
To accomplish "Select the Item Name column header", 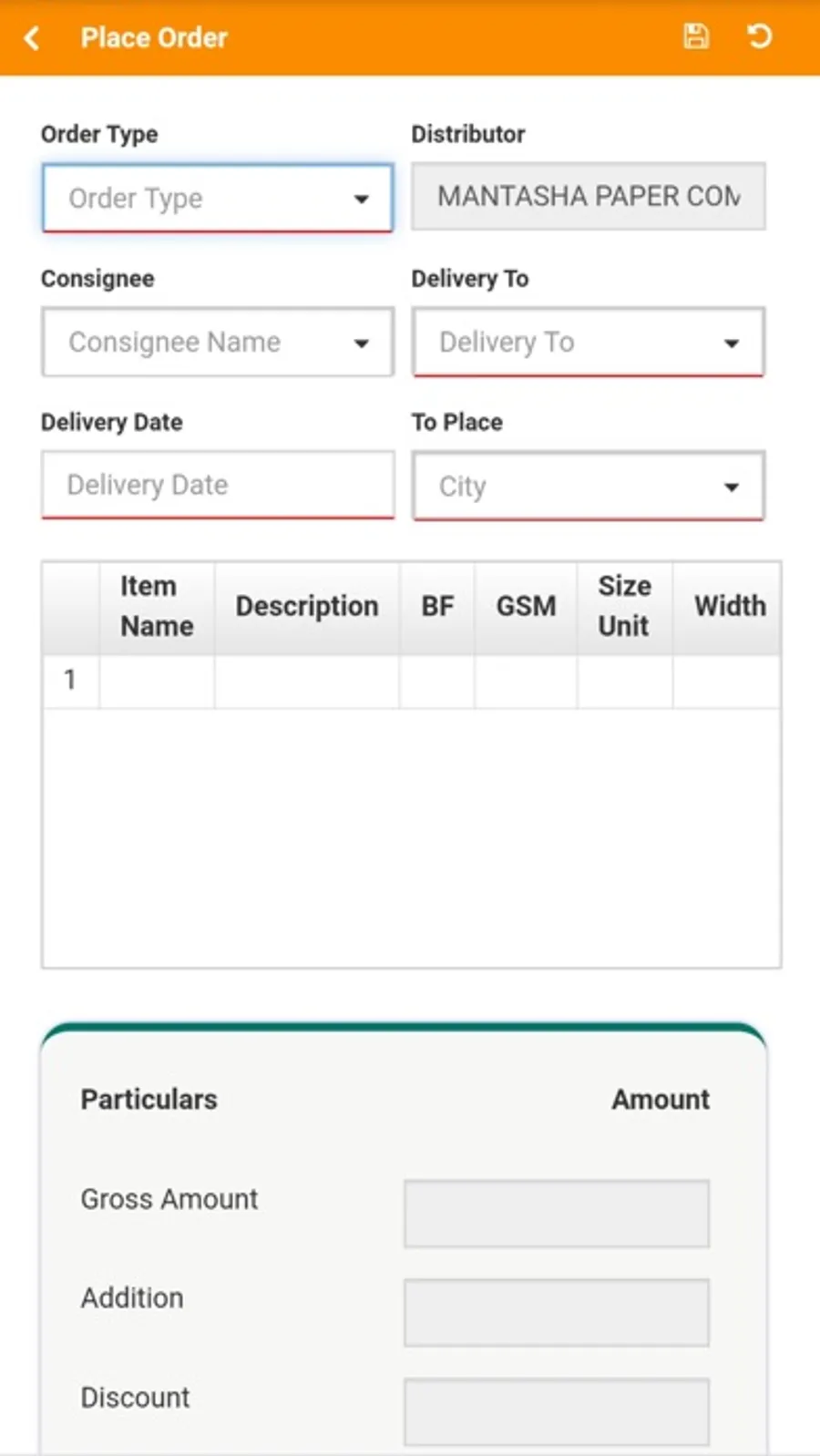I will coord(157,607).
